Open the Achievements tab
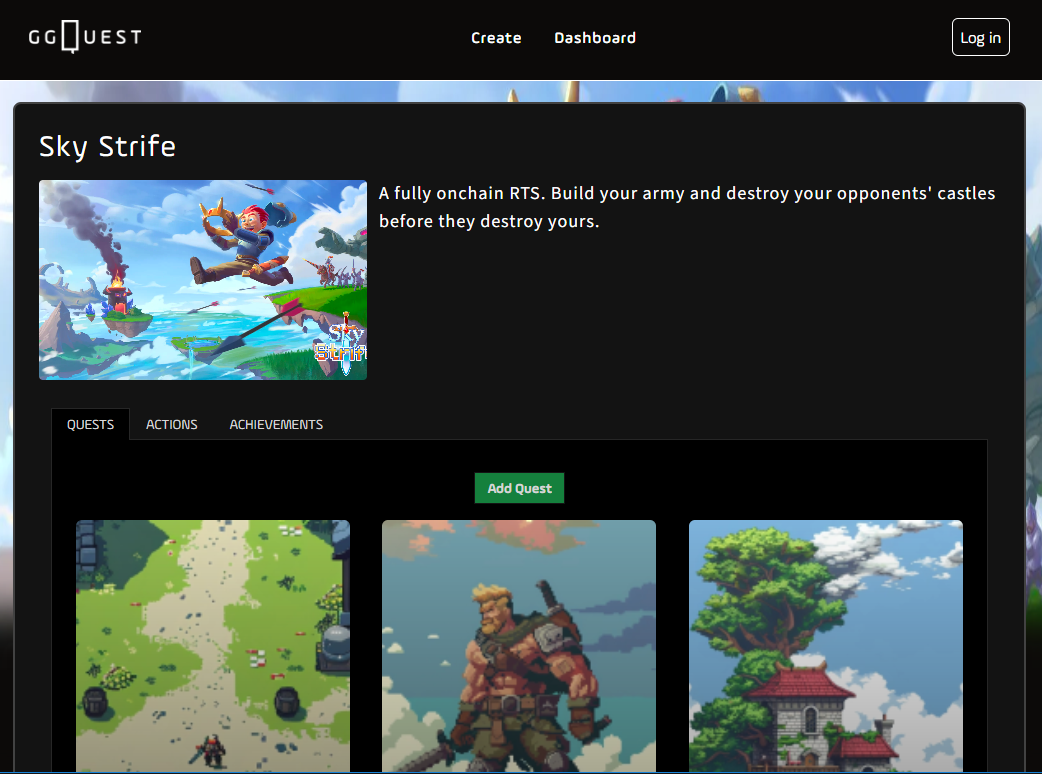 [x=276, y=425]
